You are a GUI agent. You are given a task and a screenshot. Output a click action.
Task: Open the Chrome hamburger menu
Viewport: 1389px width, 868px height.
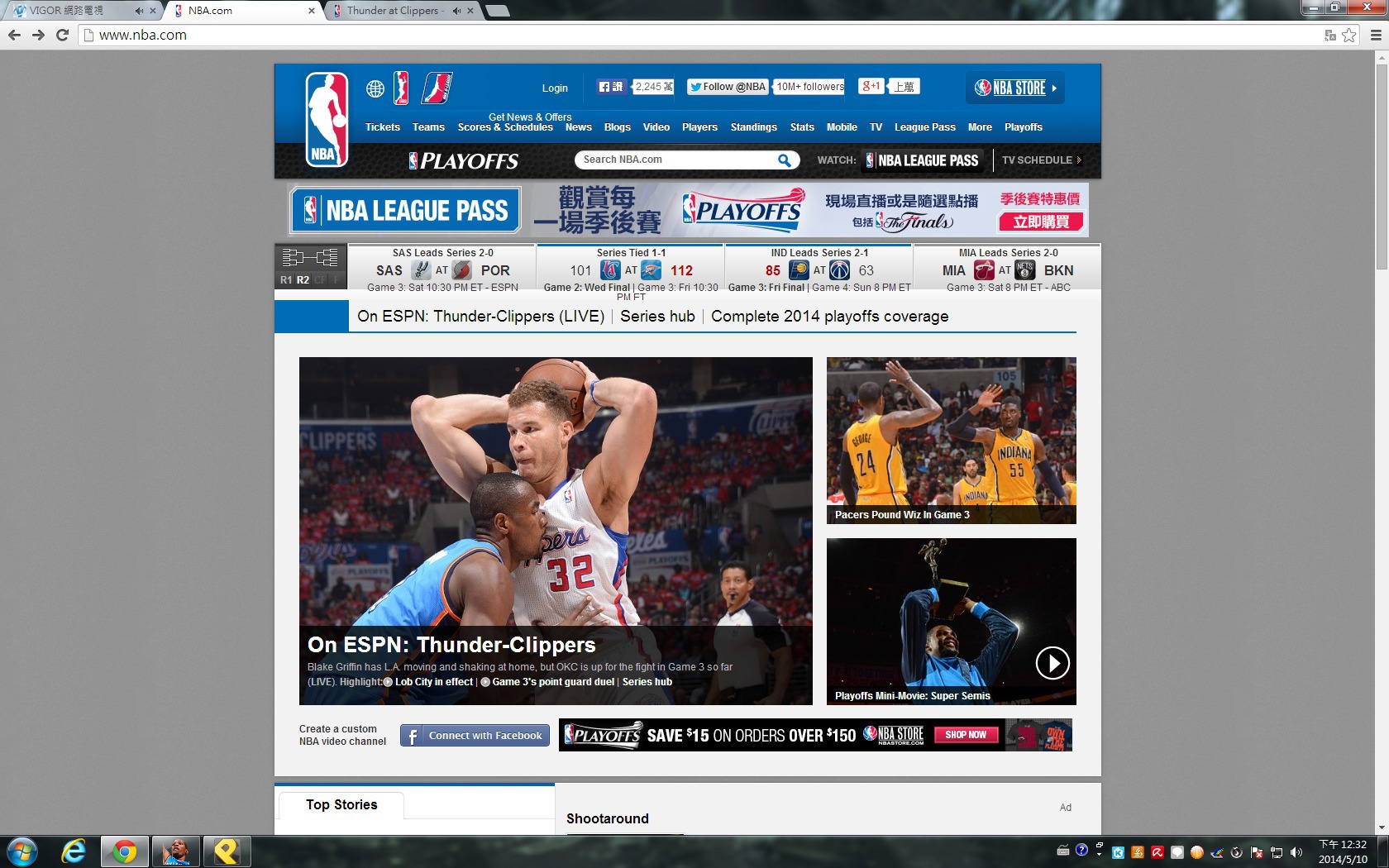pyautogui.click(x=1376, y=35)
